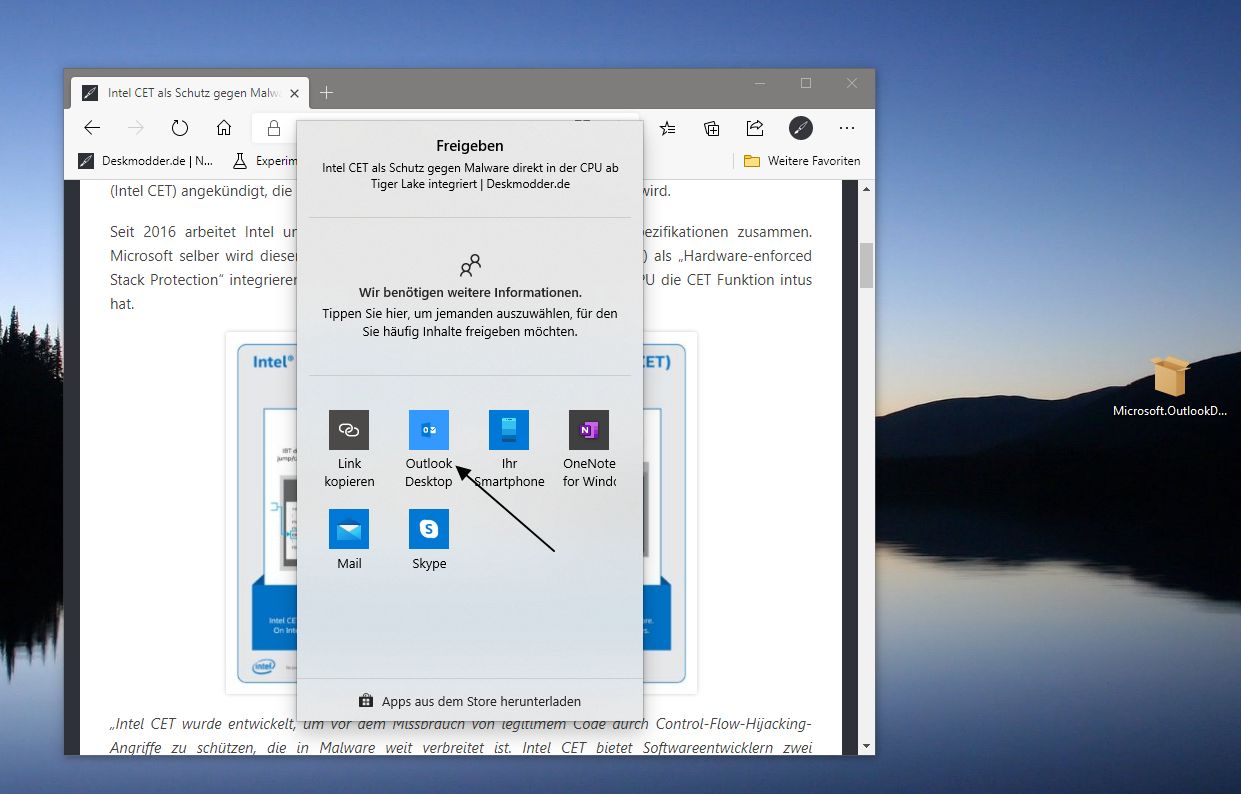Minimize the Edge window

[760, 83]
